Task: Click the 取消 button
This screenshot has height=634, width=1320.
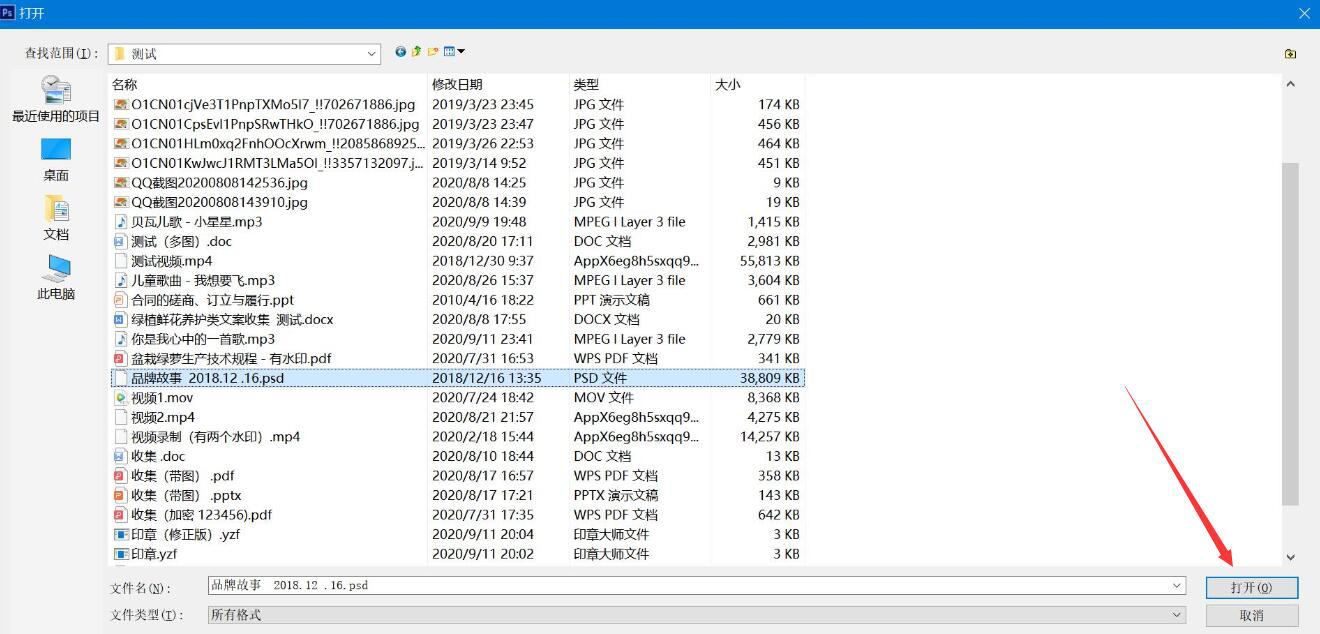Action: 1252,616
